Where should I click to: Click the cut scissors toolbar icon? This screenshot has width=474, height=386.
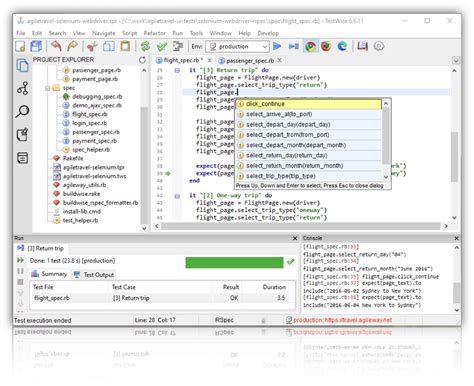(92, 46)
